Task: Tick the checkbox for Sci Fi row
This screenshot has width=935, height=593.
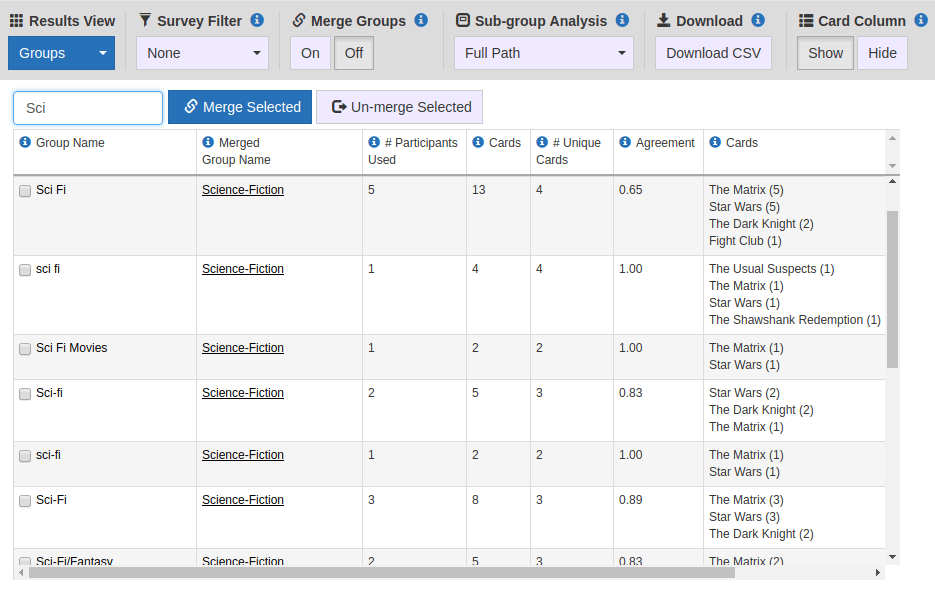Action: point(25,191)
